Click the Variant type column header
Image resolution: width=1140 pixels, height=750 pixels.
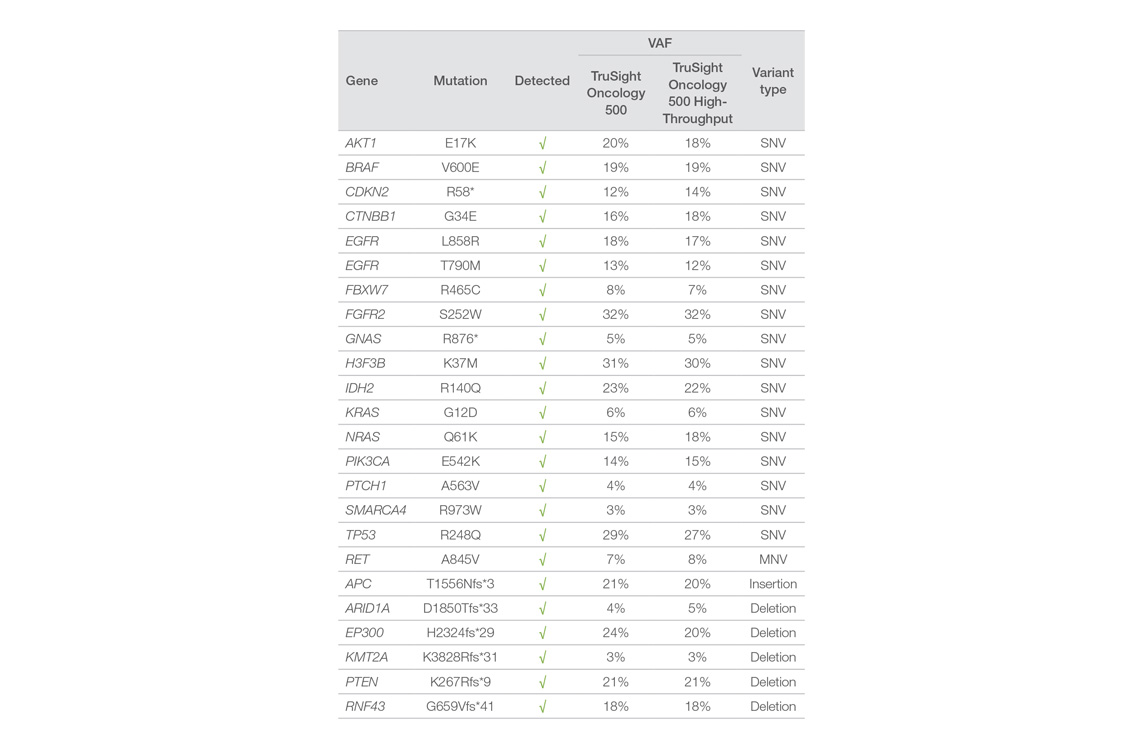click(x=773, y=81)
